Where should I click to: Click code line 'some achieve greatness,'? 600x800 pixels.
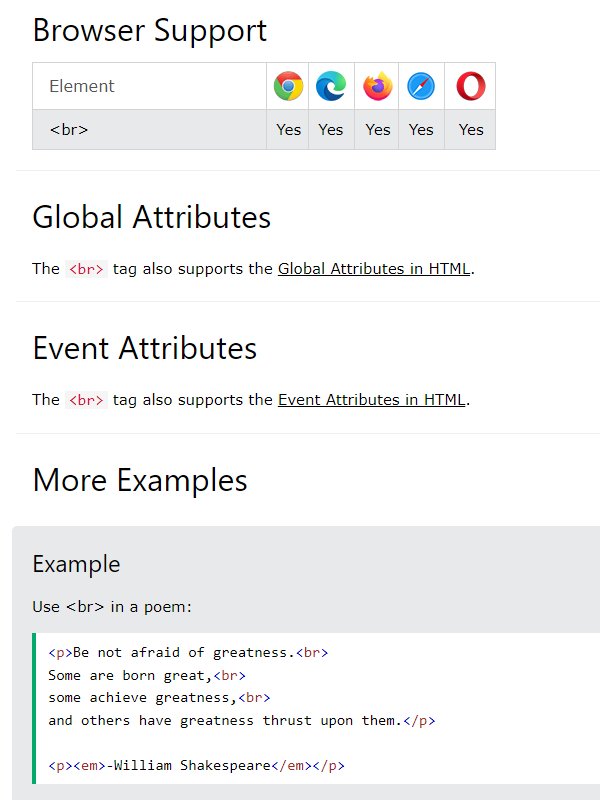tap(159, 697)
